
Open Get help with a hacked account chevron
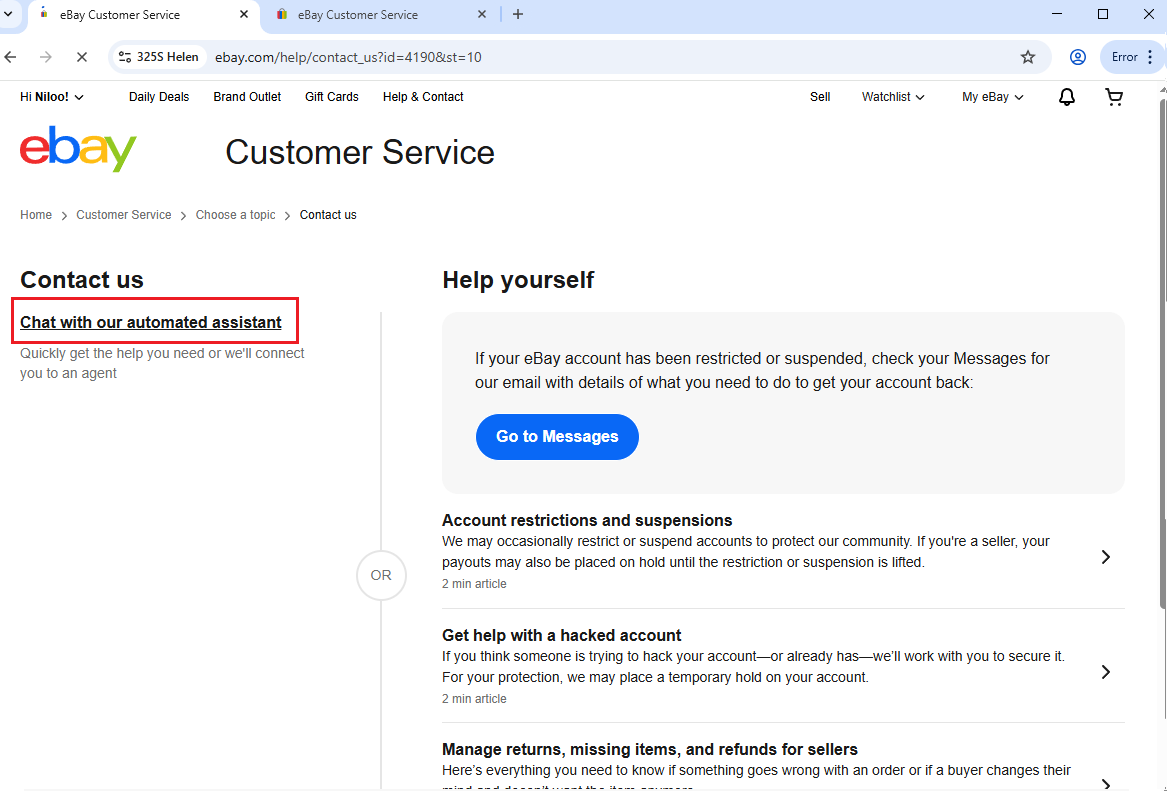click(1106, 672)
